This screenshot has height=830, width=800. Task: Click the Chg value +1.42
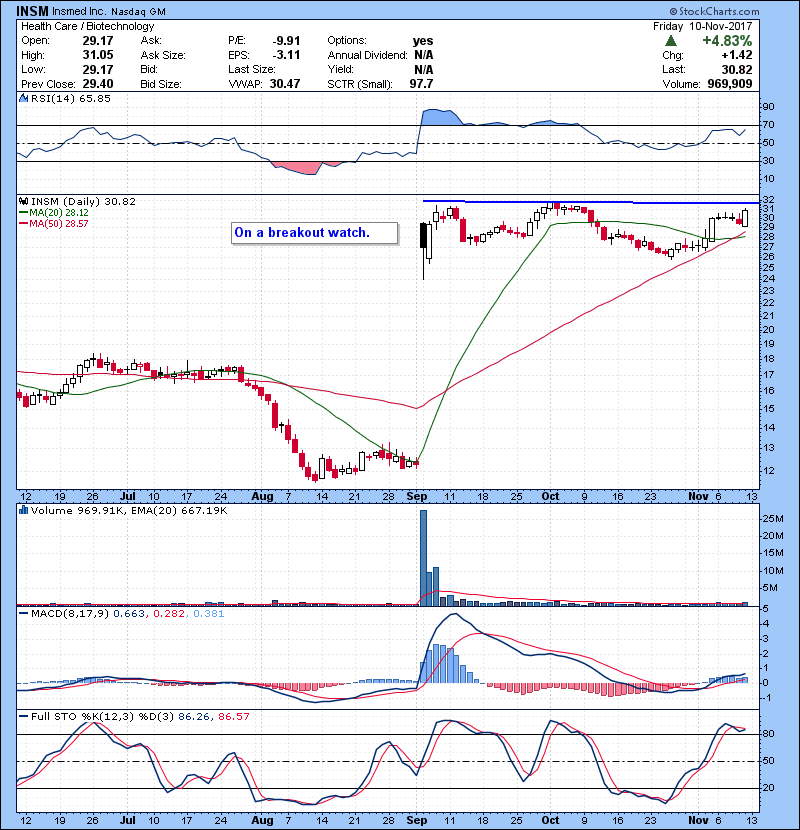click(736, 55)
